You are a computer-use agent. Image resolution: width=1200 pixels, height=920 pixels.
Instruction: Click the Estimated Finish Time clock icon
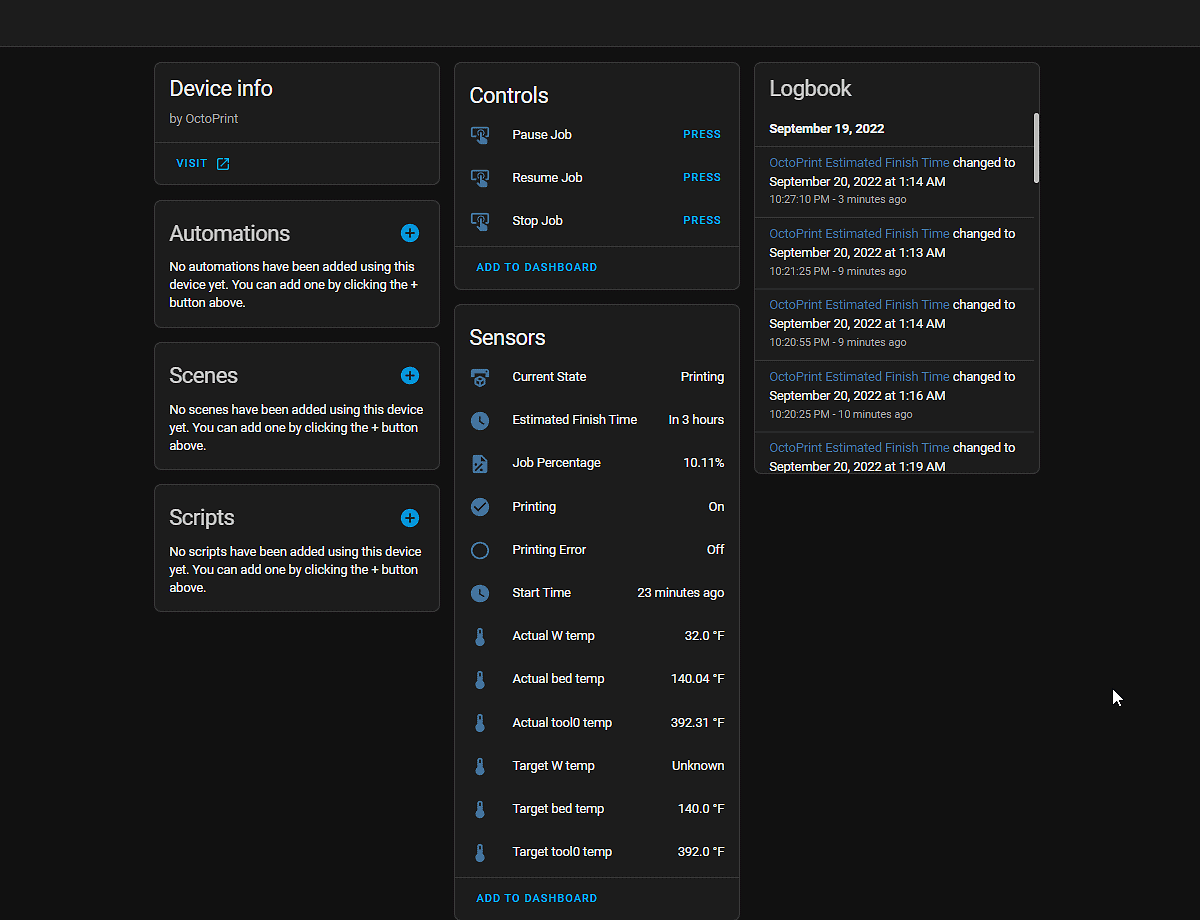point(480,420)
